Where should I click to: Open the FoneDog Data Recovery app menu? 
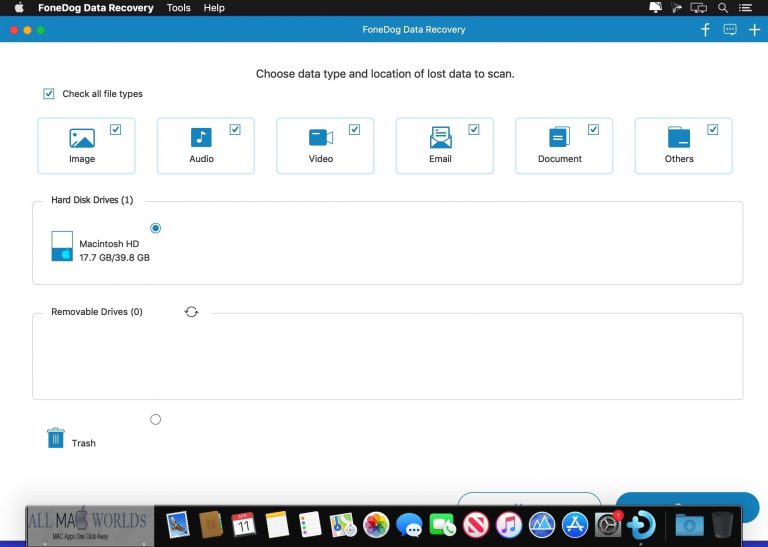pyautogui.click(x=96, y=8)
